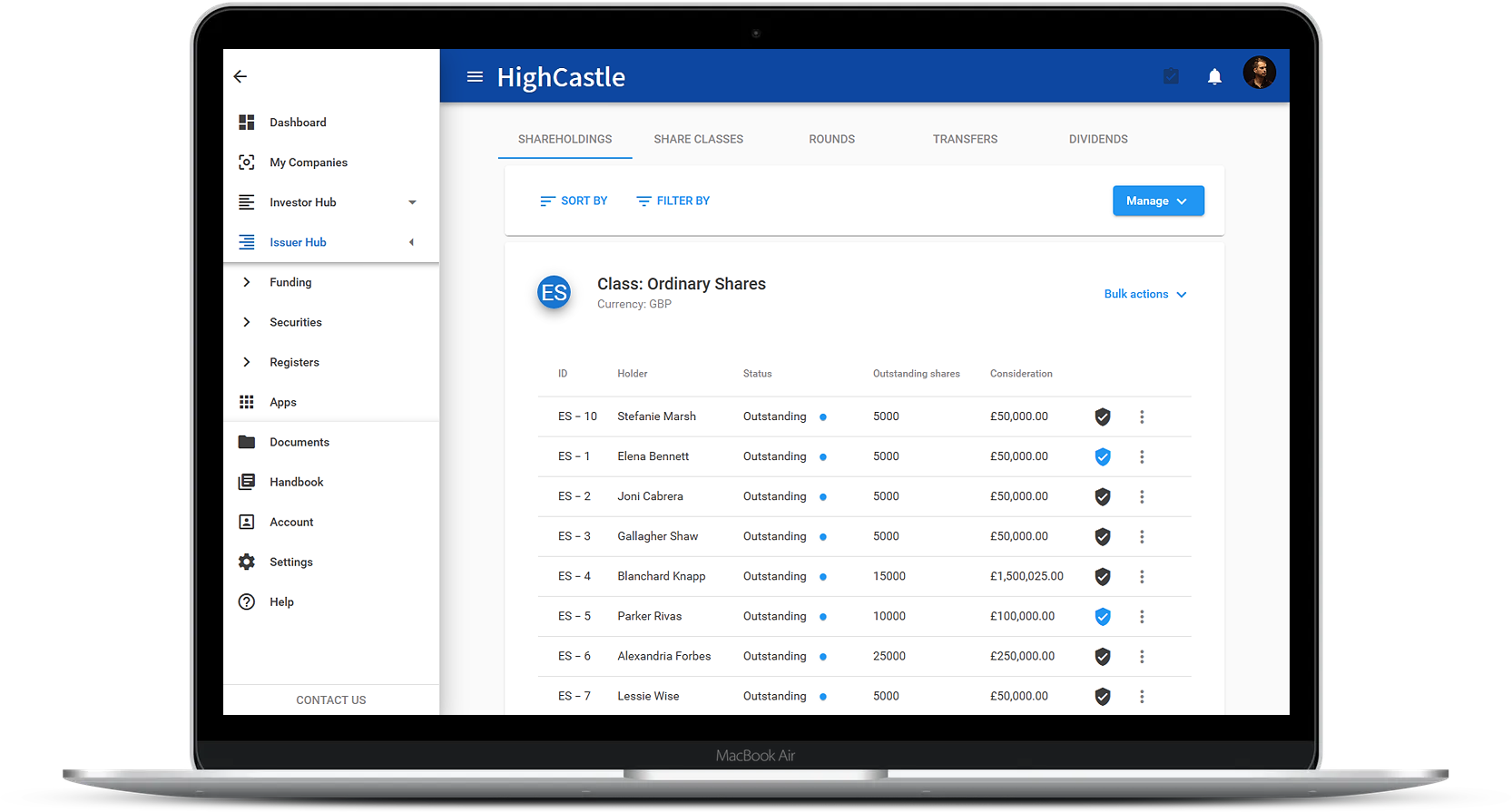Expand the Funding chevron
Viewport: 1512px width, 812px height.
tap(246, 282)
